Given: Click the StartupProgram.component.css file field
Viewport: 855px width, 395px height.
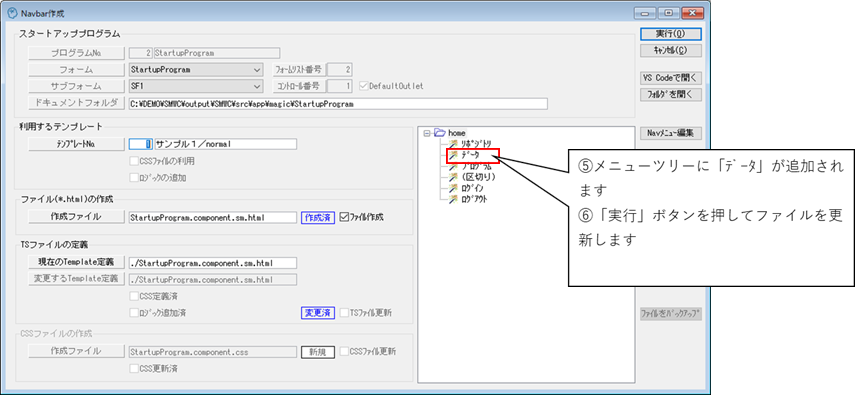Looking at the screenshot, I should point(213,352).
